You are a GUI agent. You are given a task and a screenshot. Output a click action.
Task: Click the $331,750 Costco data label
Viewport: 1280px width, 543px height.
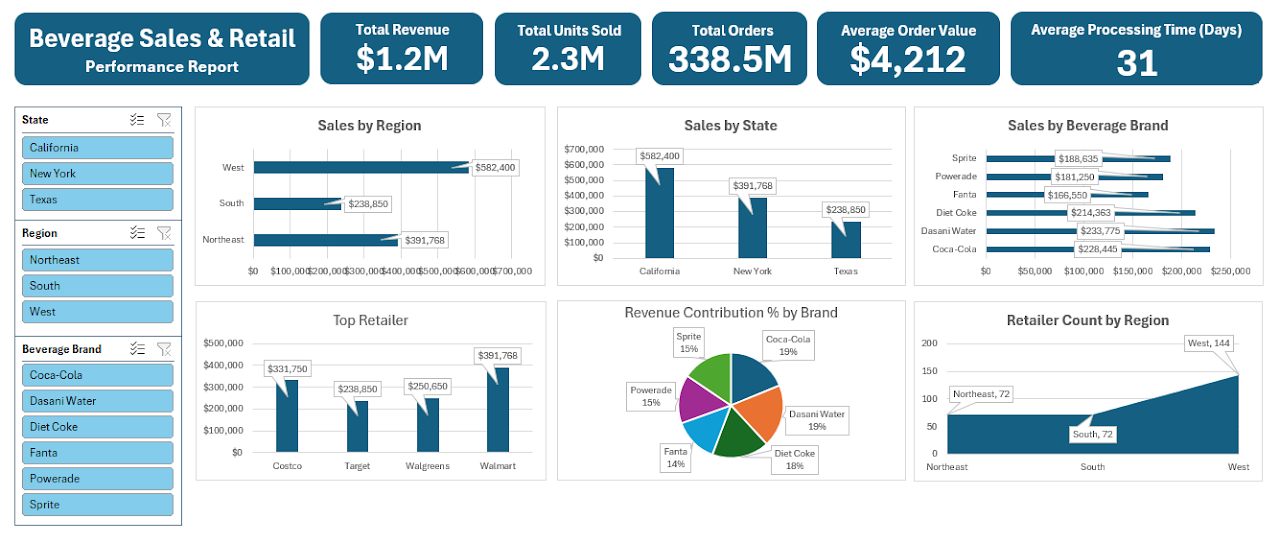pyautogui.click(x=288, y=368)
